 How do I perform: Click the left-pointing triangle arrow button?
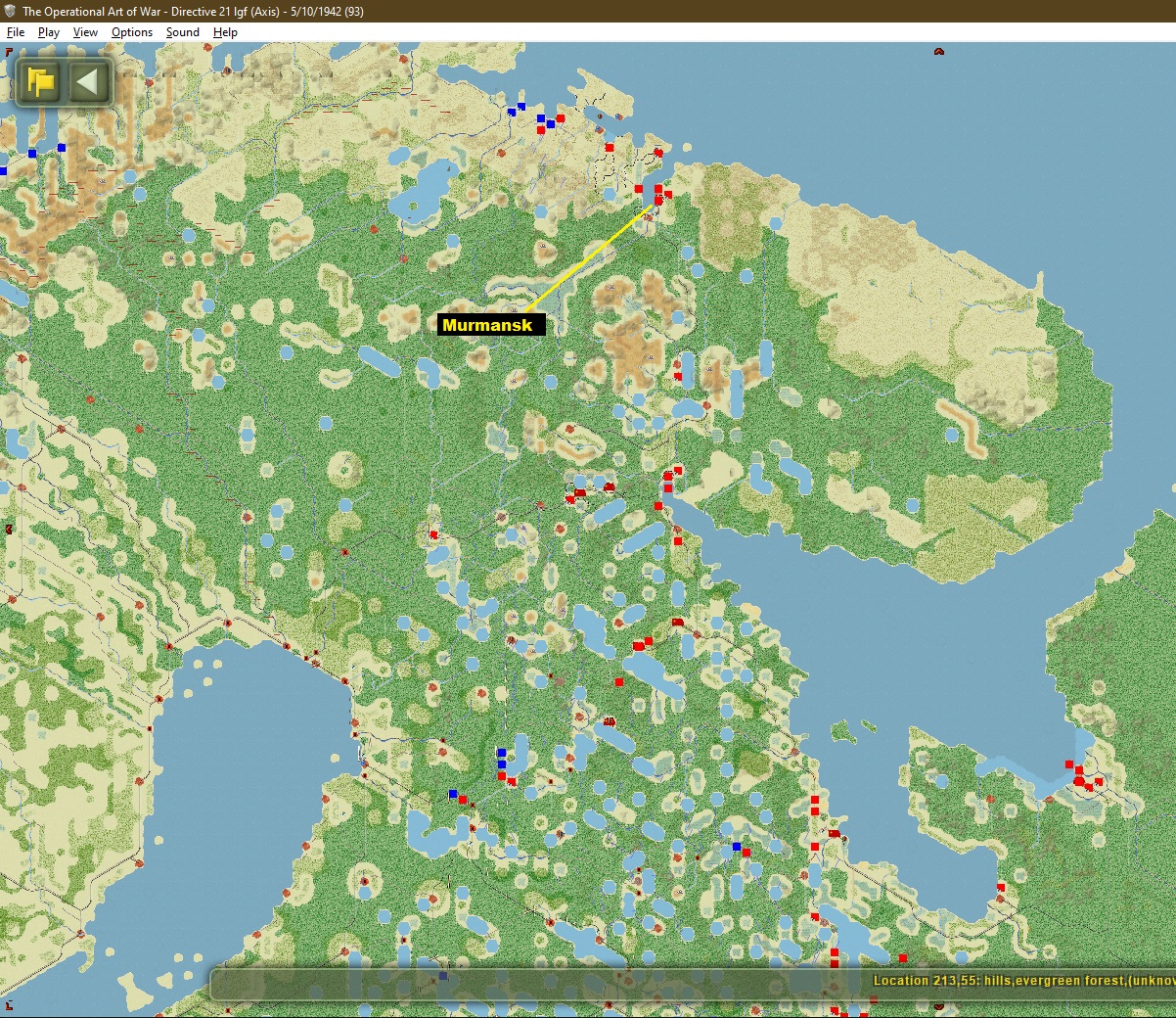pos(88,81)
